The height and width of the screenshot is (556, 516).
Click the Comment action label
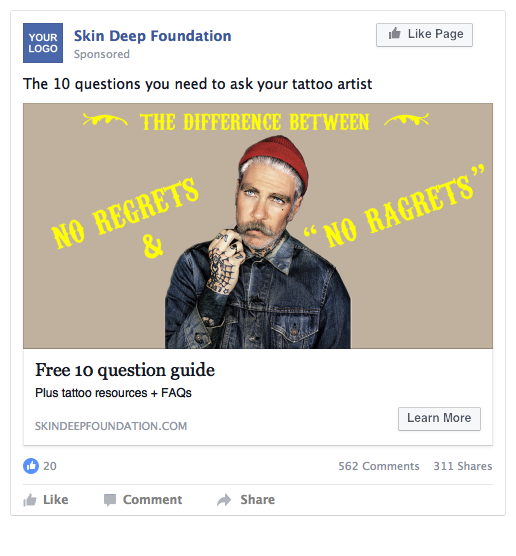coord(152,500)
